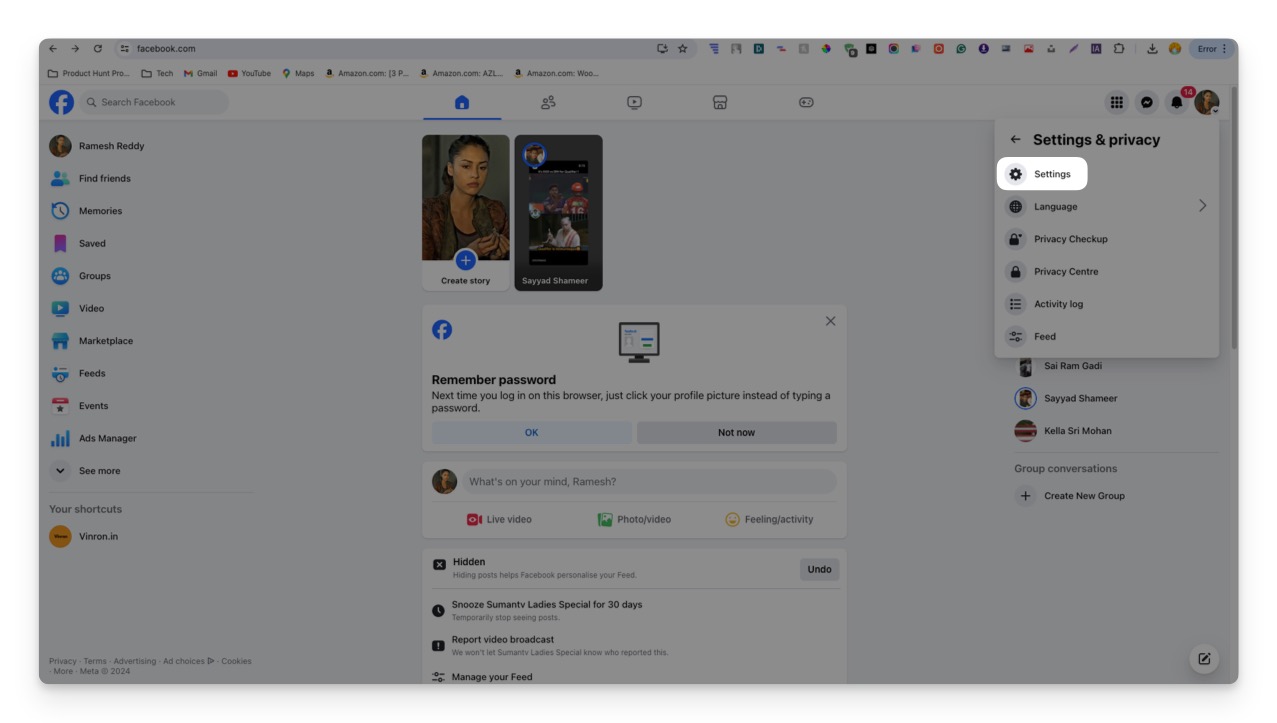The image size is (1277, 723).
Task: Switch to the Home feed tab
Action: [463, 101]
